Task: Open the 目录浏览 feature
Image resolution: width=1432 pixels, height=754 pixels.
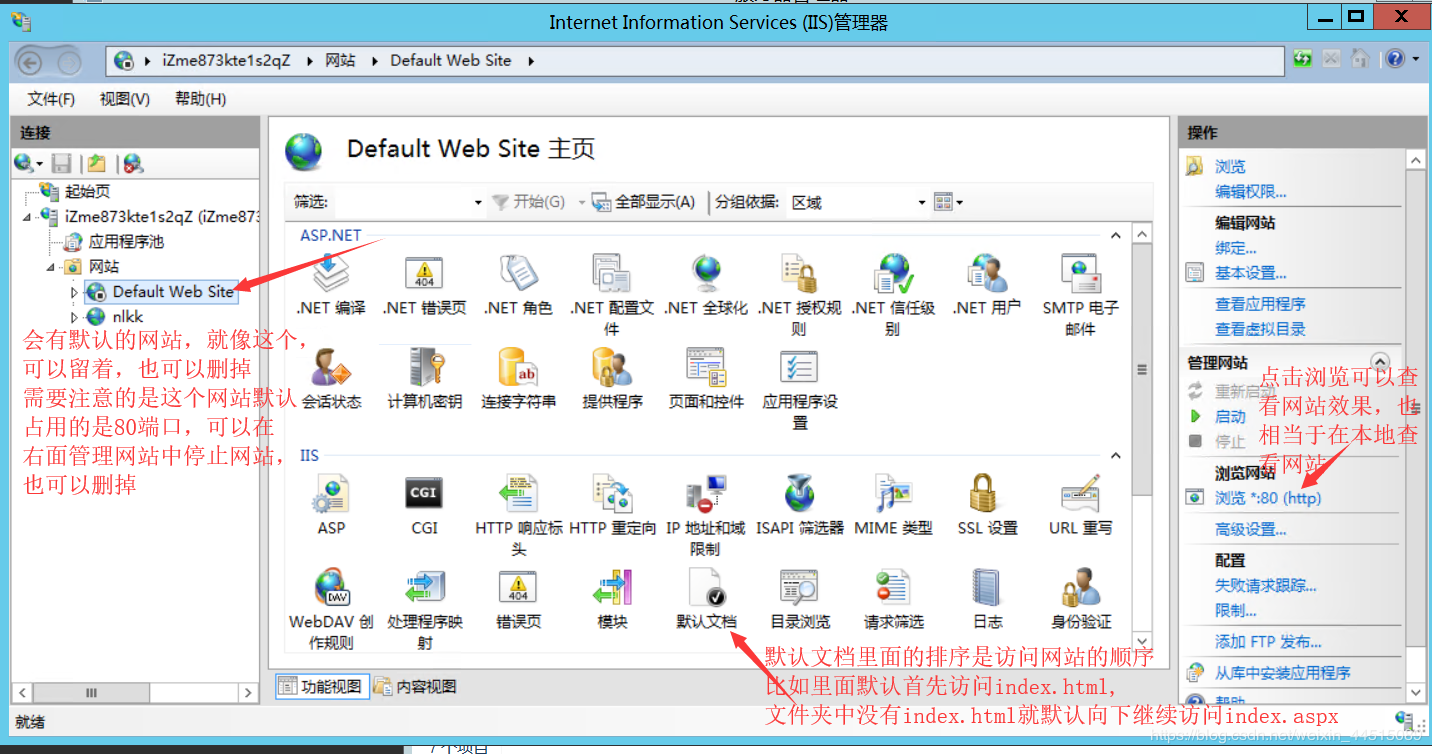Action: point(798,598)
